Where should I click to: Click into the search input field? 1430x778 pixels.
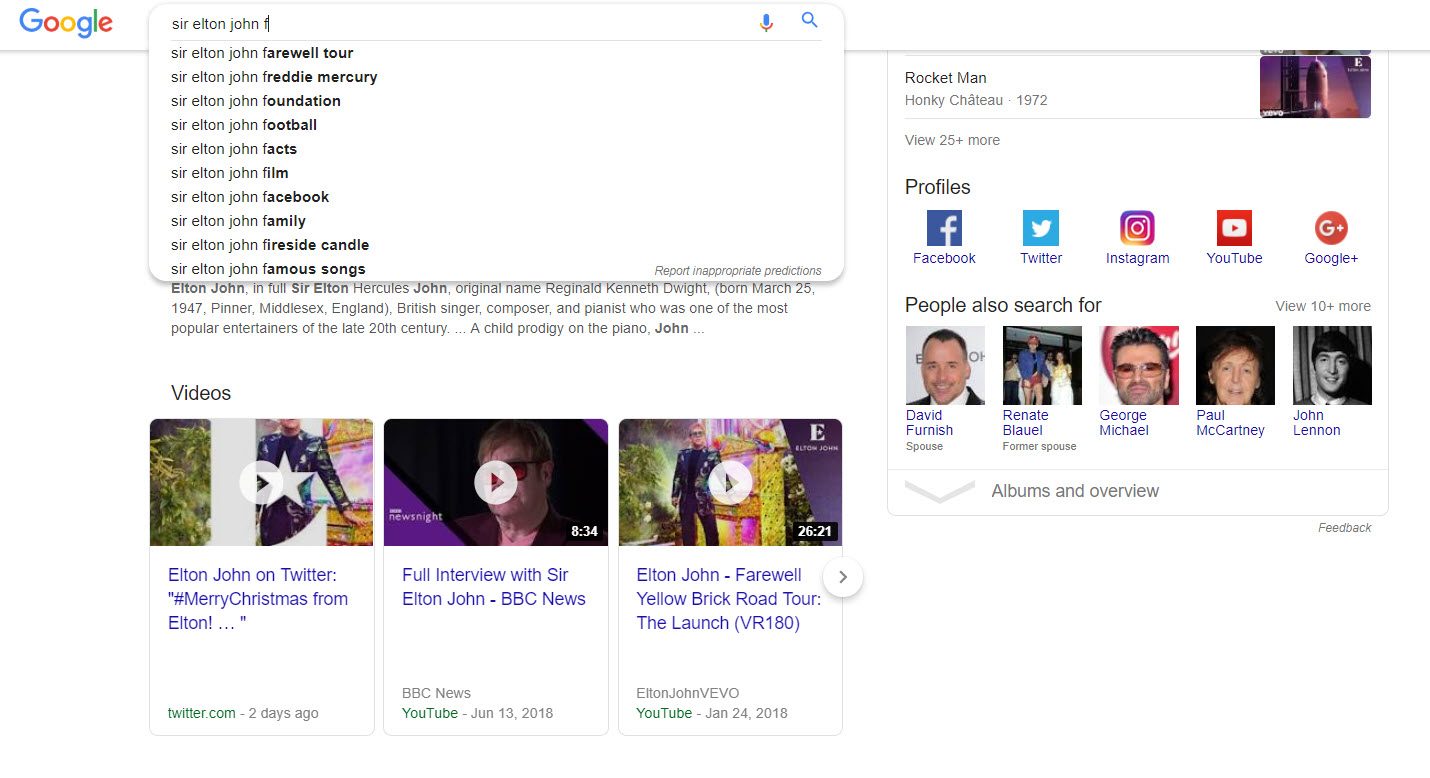coord(450,23)
